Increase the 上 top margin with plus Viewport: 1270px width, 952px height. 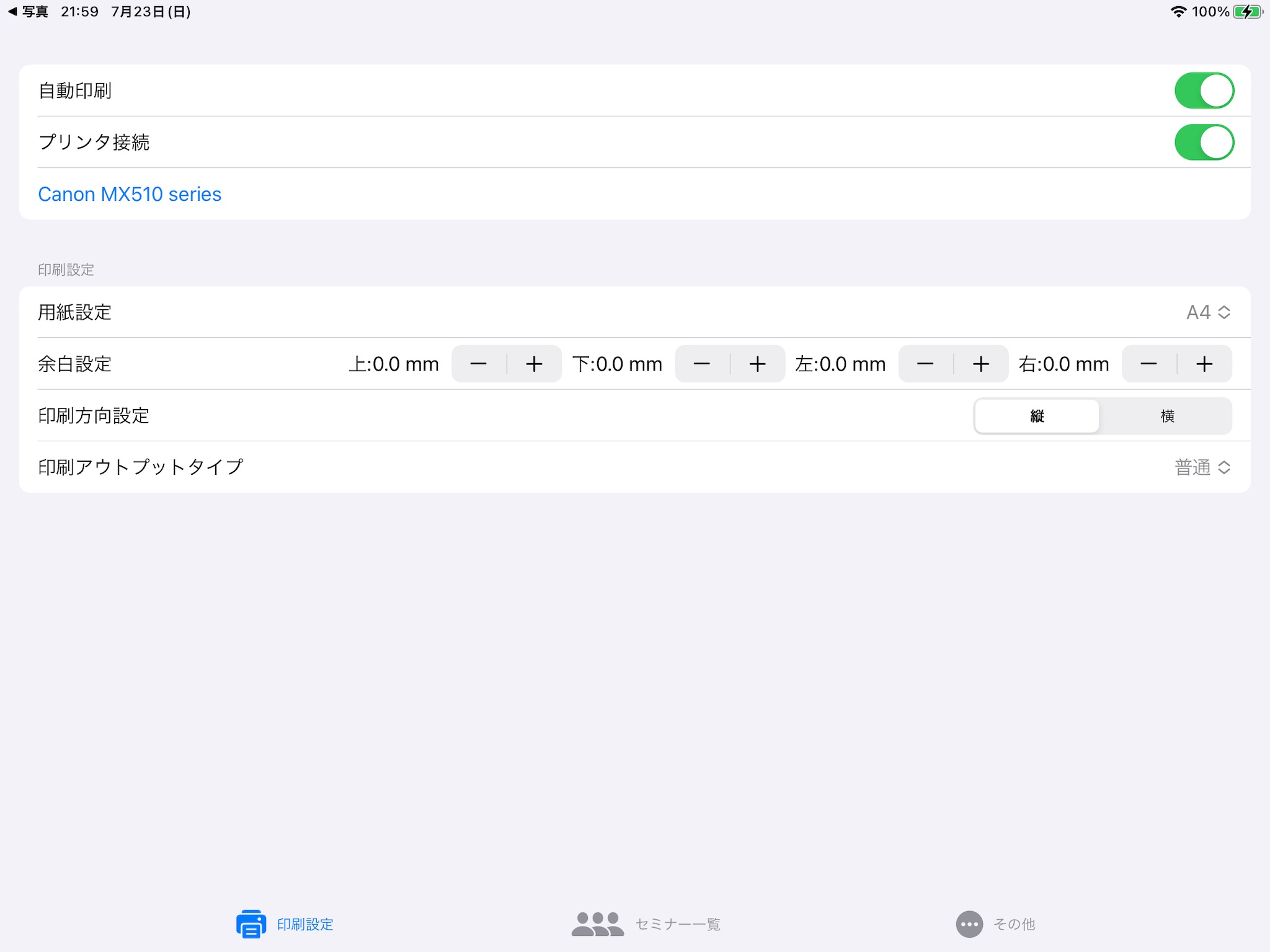(x=535, y=364)
